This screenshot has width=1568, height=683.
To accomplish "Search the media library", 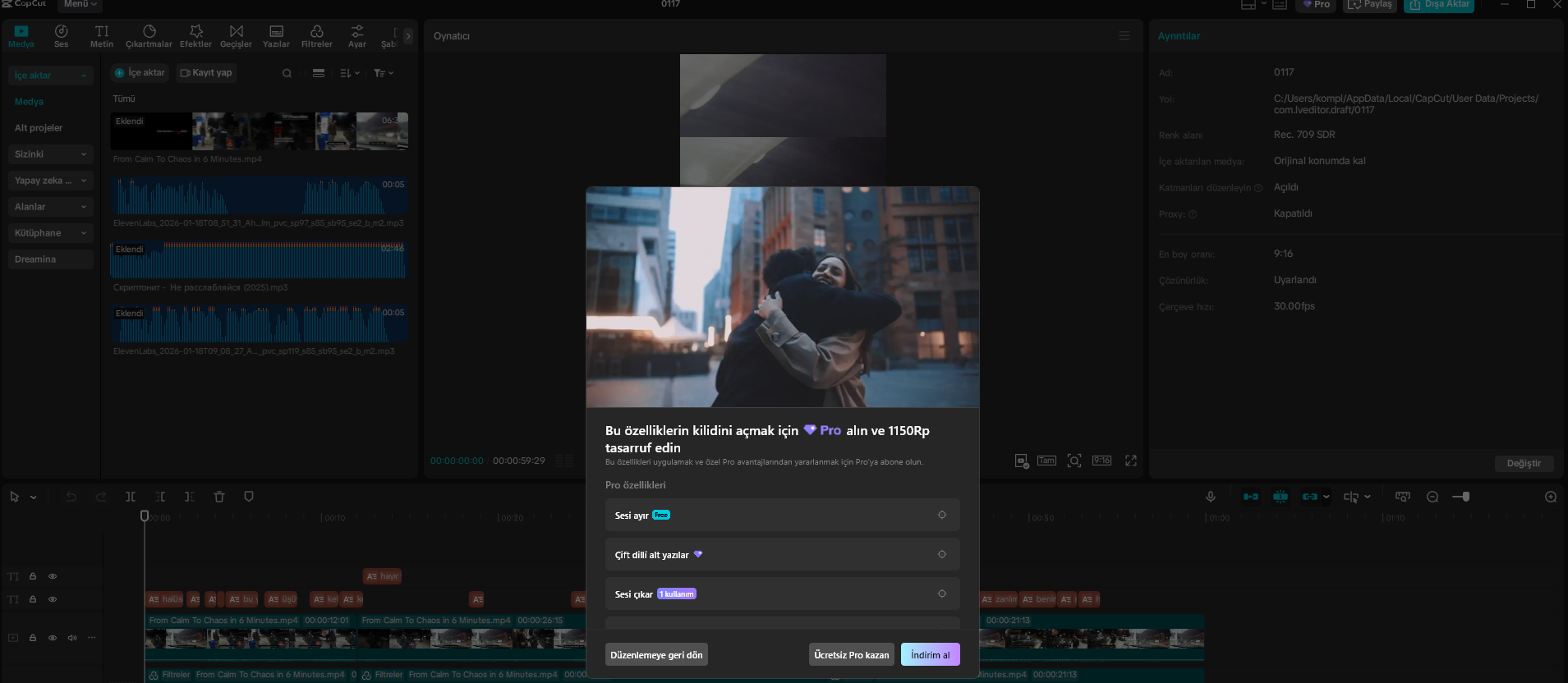I will coord(287,73).
